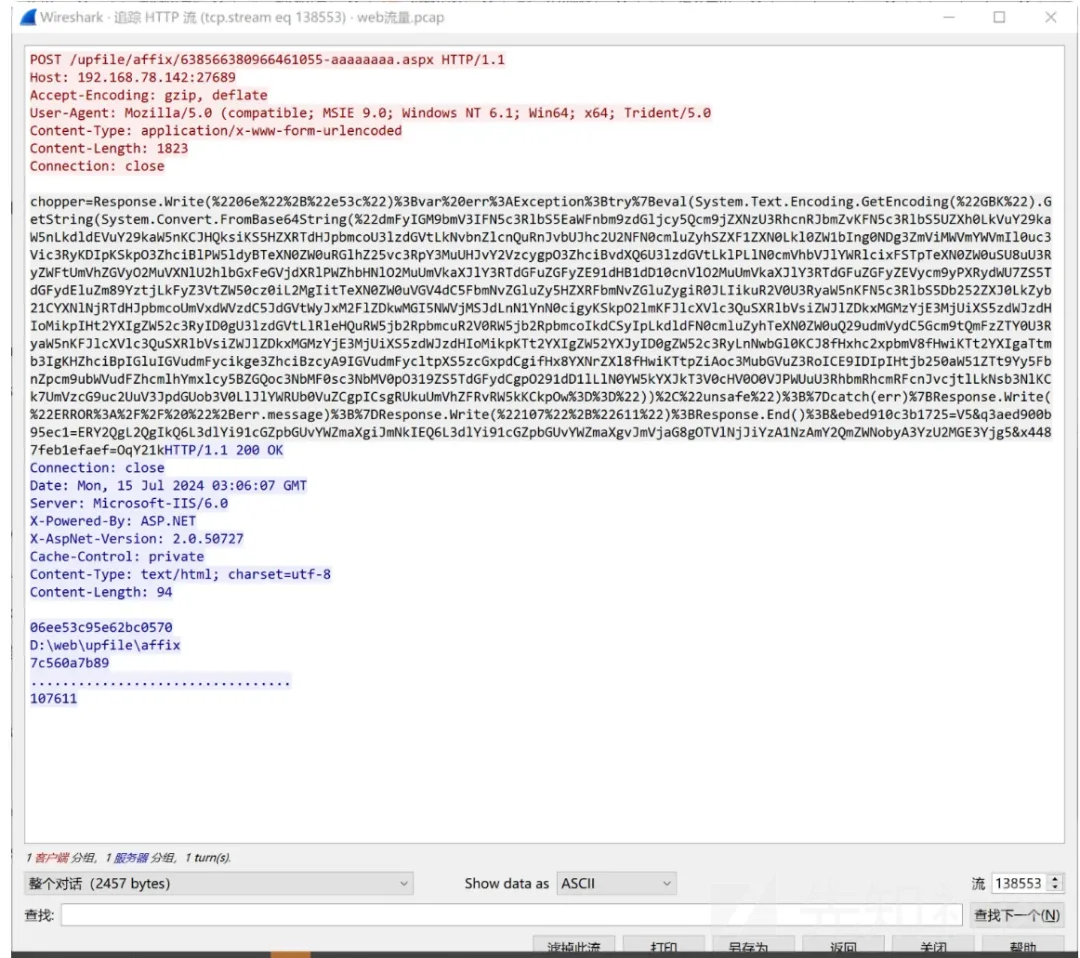Click the D:\web\upfile\affix path line
The width and height of the screenshot is (1080, 958).
(x=105, y=645)
